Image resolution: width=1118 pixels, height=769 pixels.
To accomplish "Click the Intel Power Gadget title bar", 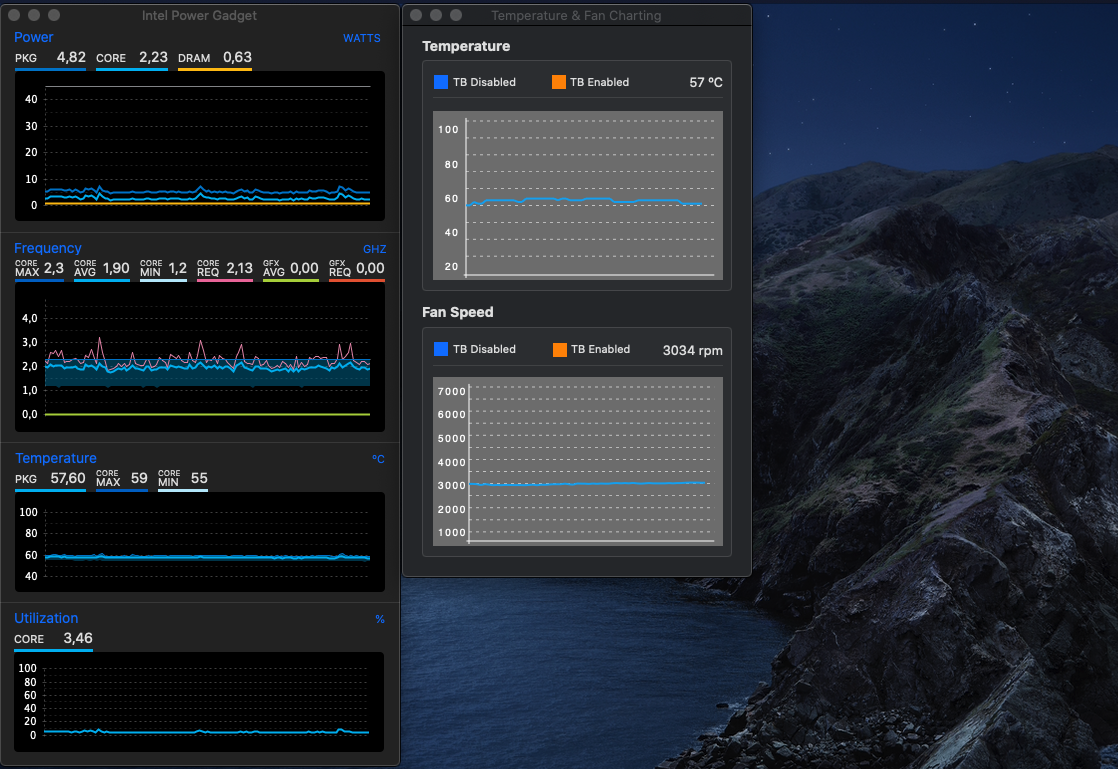I will point(199,15).
